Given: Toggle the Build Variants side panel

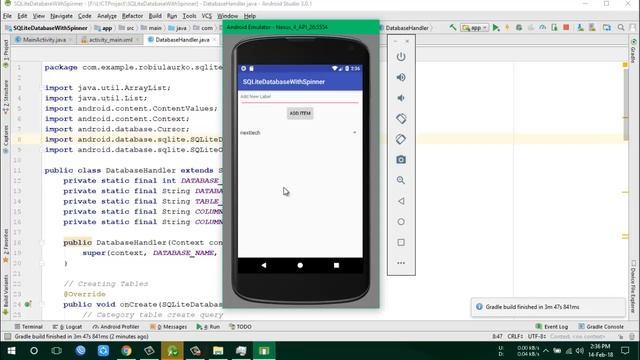Looking at the screenshot, I should coord(6,295).
